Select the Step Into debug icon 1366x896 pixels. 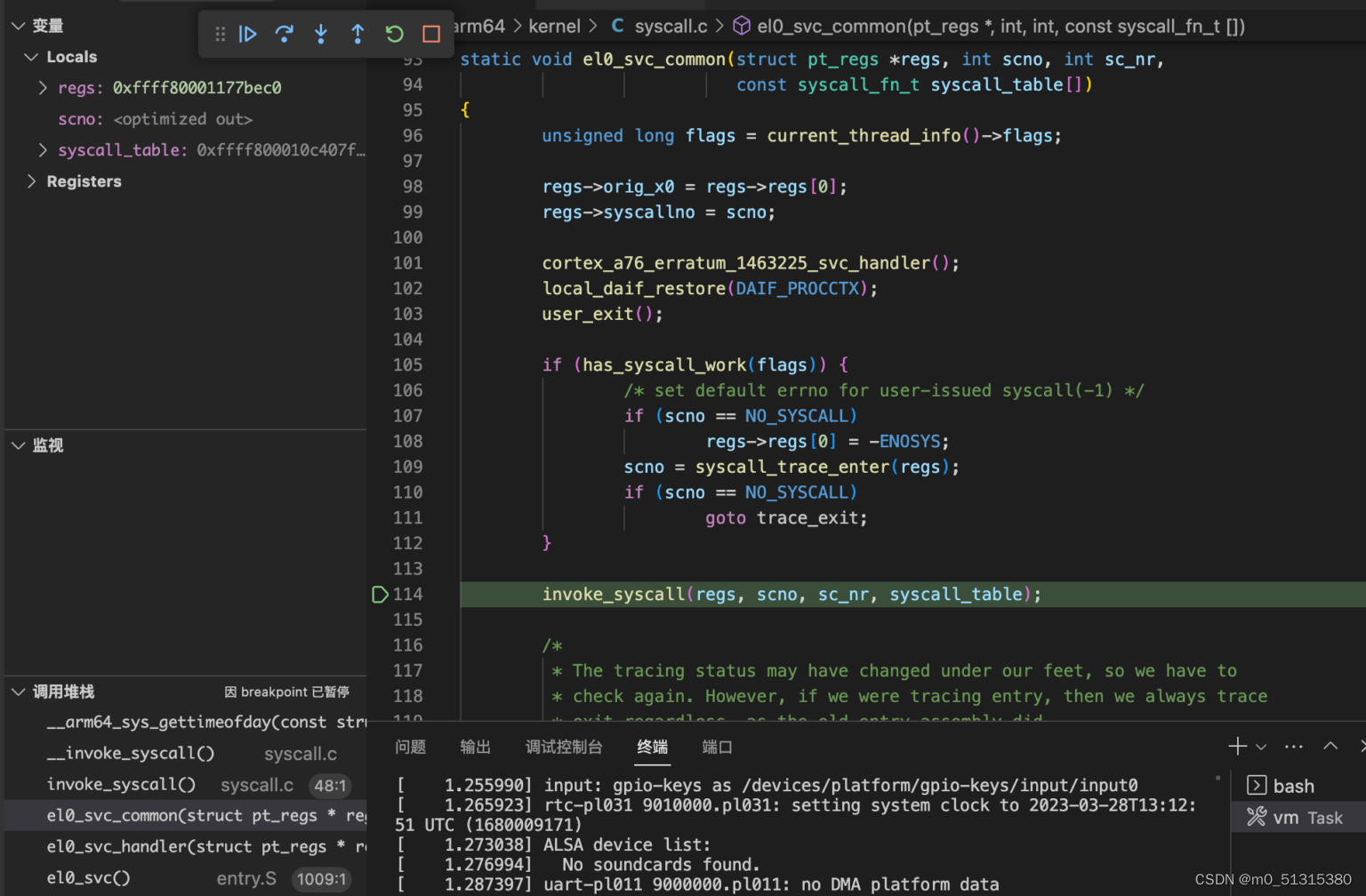click(321, 34)
